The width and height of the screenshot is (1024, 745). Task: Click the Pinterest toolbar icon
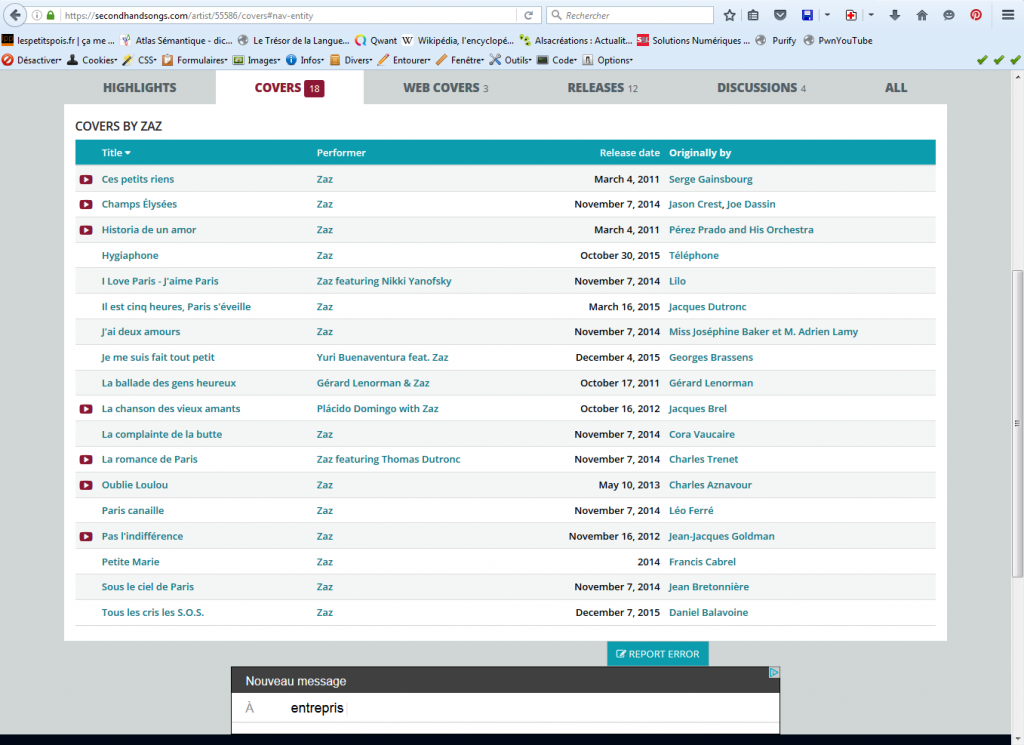(976, 15)
